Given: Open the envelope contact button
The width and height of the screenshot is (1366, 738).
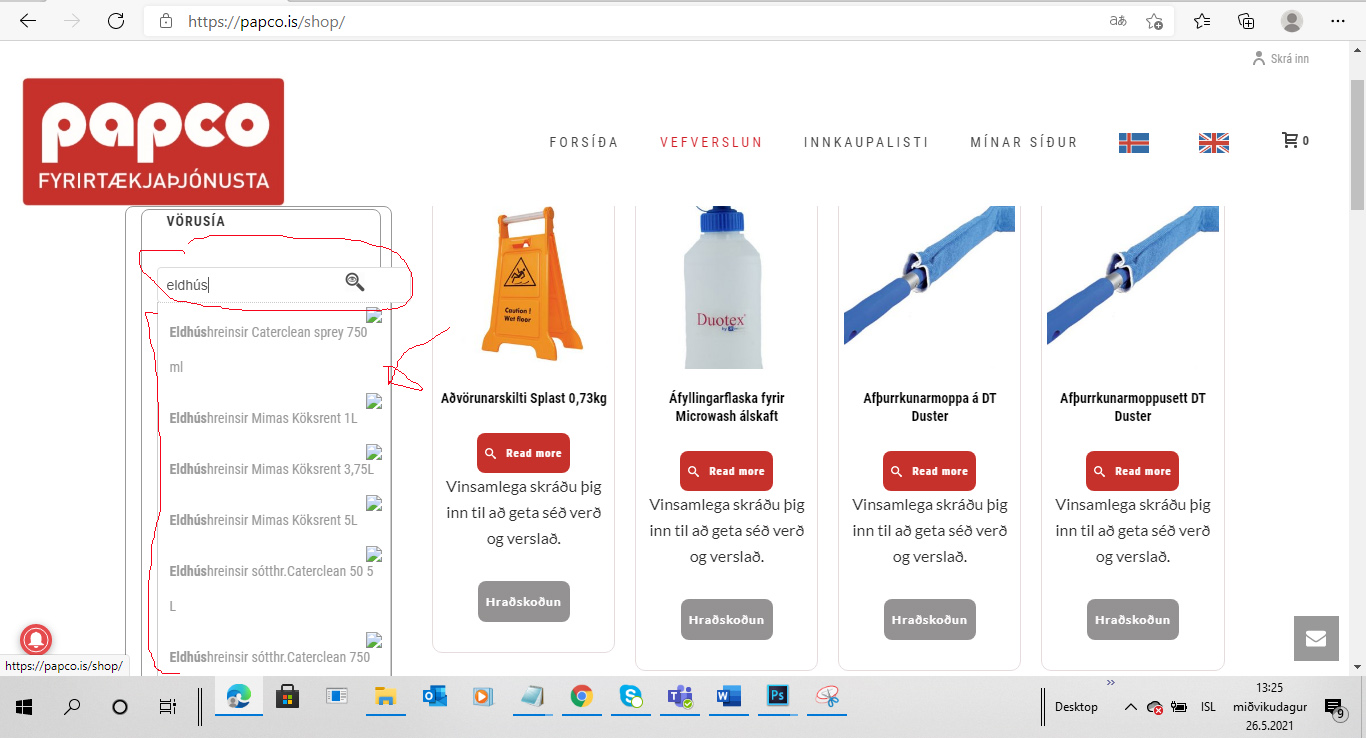Looking at the screenshot, I should click(1316, 638).
